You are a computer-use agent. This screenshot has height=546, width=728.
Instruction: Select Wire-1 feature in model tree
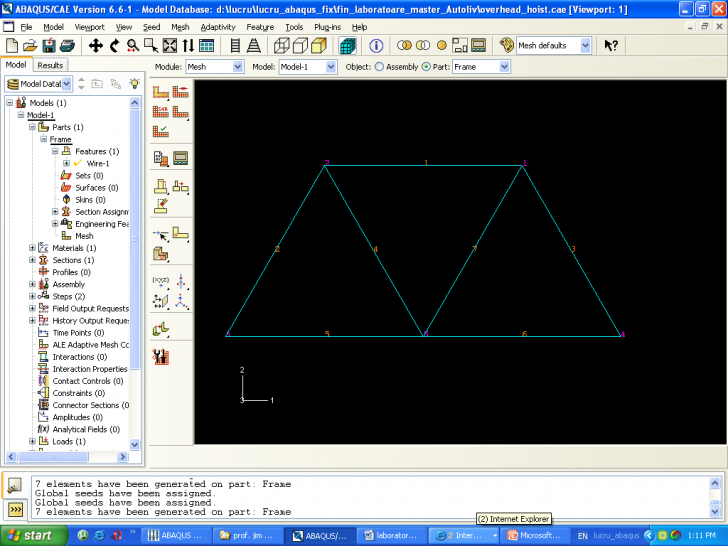(x=98, y=163)
